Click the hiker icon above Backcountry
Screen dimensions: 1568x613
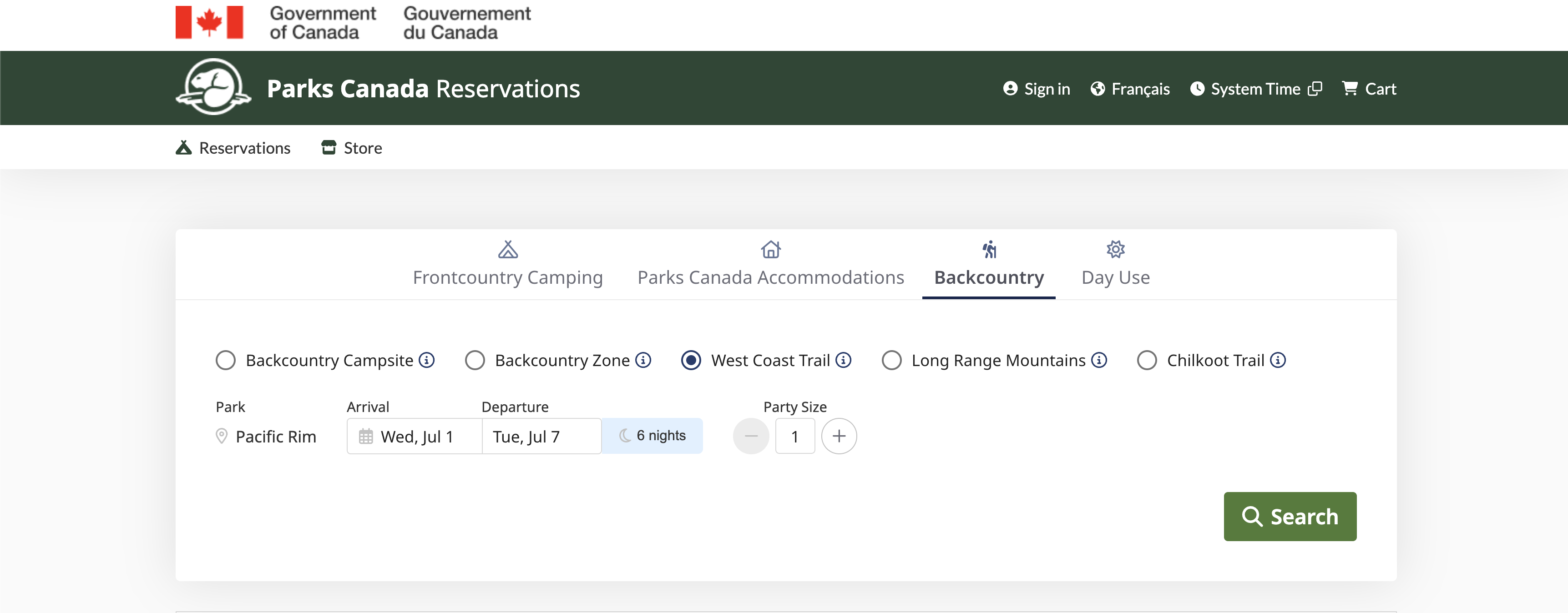point(989,249)
